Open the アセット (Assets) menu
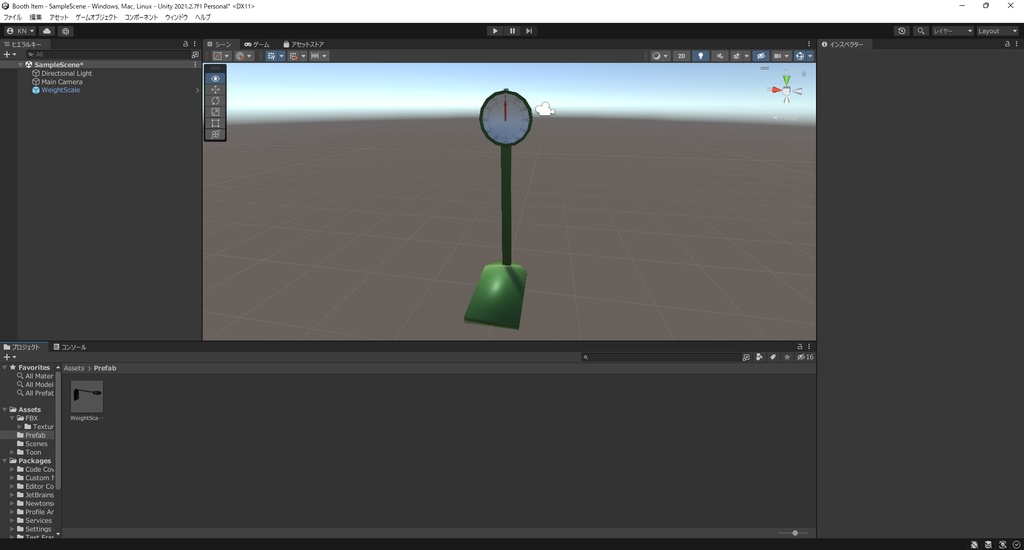 (59, 18)
